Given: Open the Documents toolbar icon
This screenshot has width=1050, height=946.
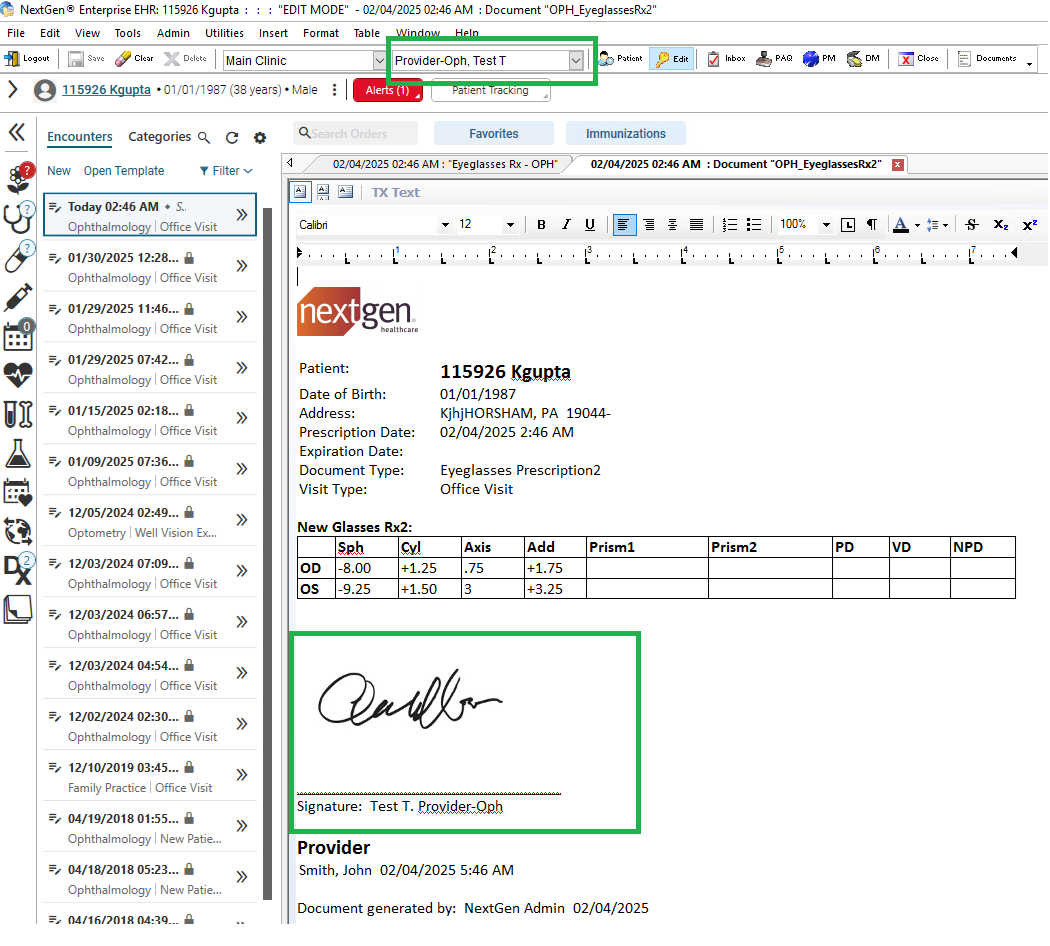Looking at the screenshot, I should pos(987,59).
